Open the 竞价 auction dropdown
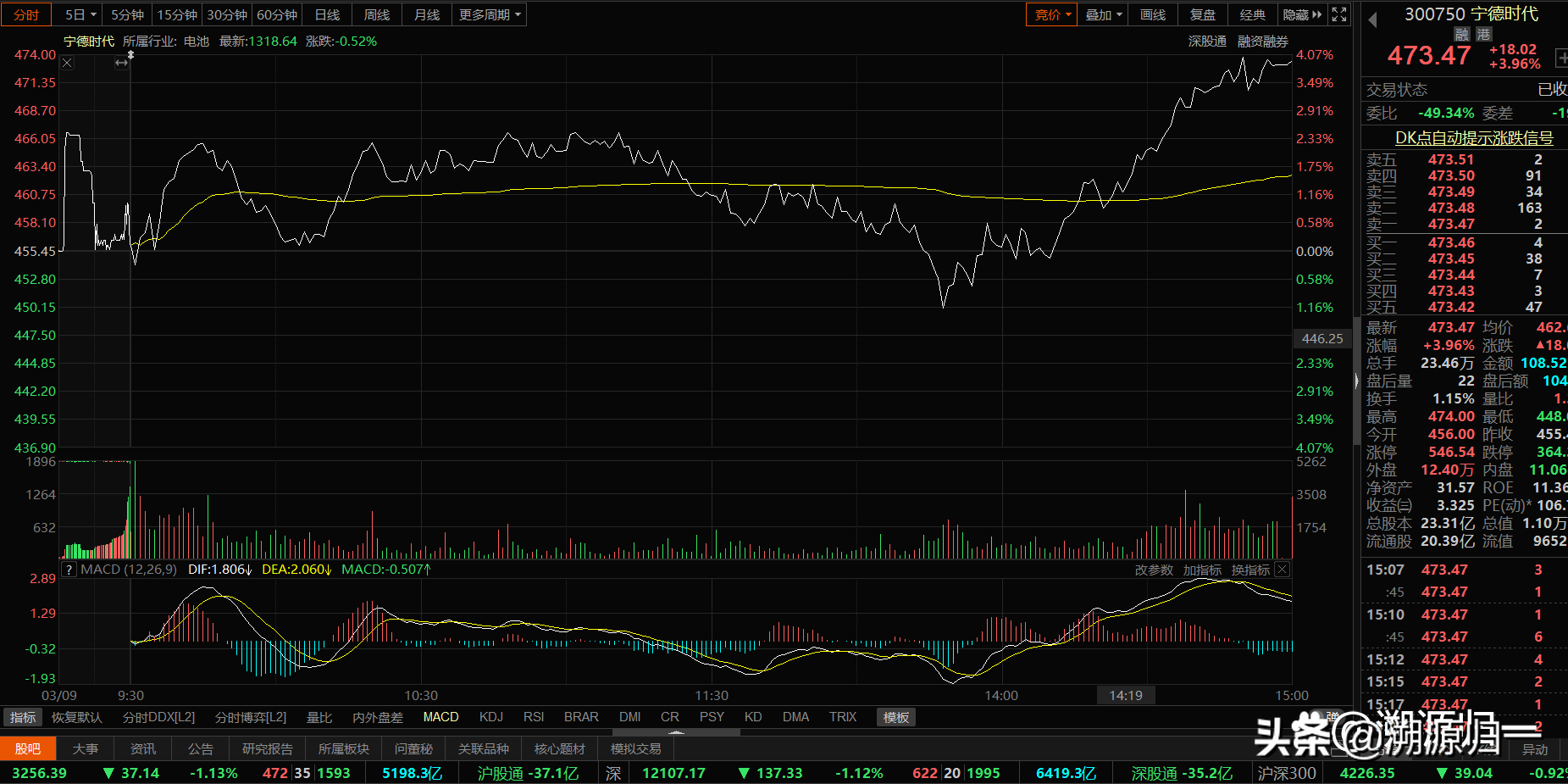 1053,14
